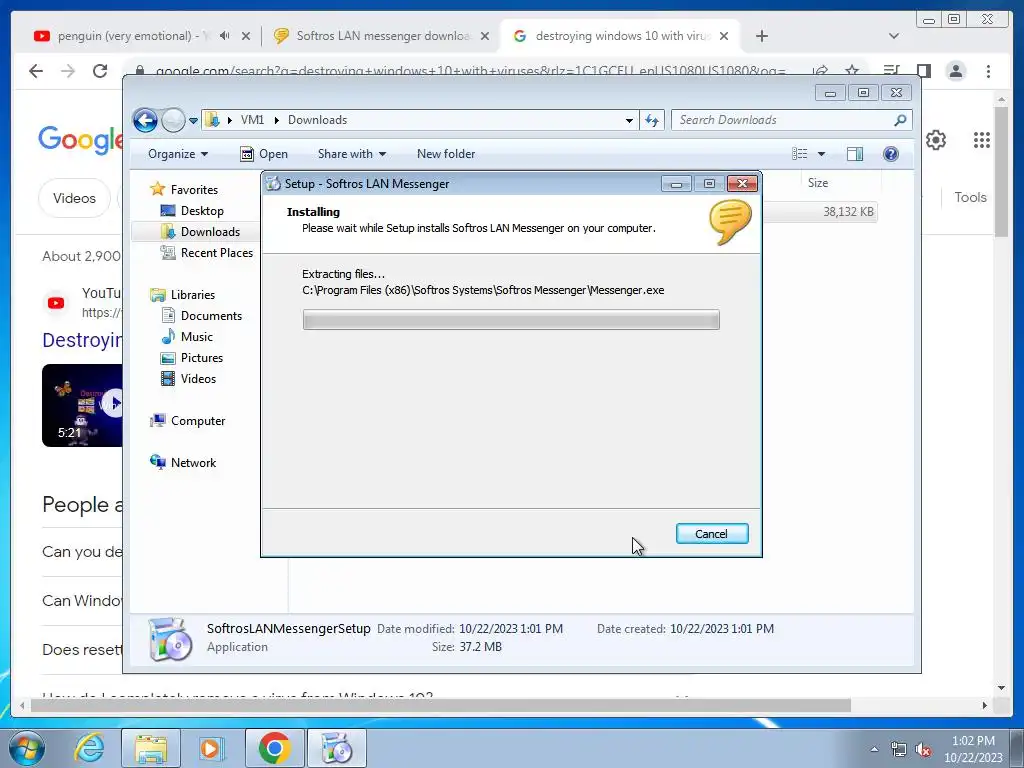Click Chrome horizontal scrollbar

click(441, 706)
